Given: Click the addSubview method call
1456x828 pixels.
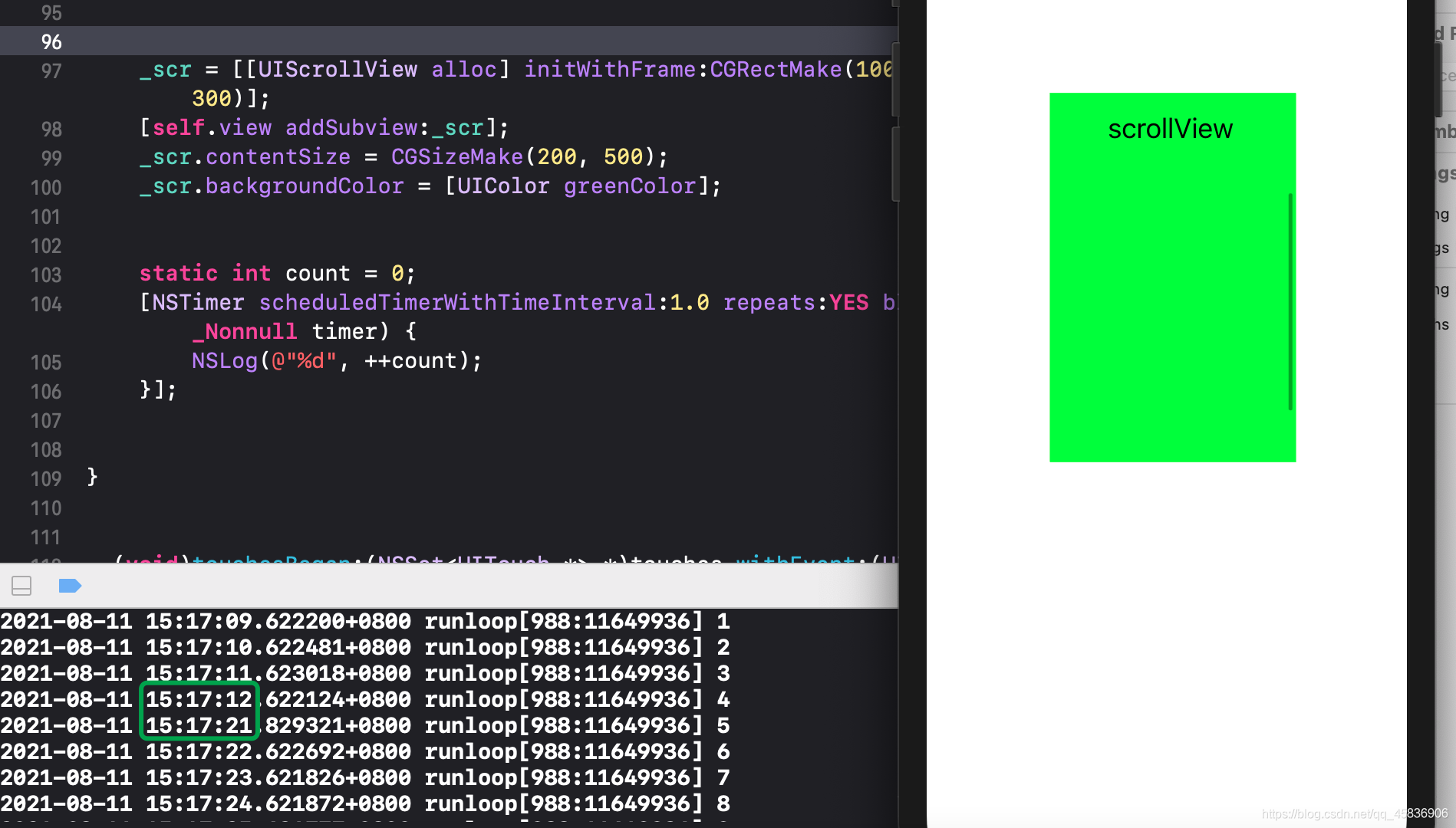Looking at the screenshot, I should click(x=351, y=127).
